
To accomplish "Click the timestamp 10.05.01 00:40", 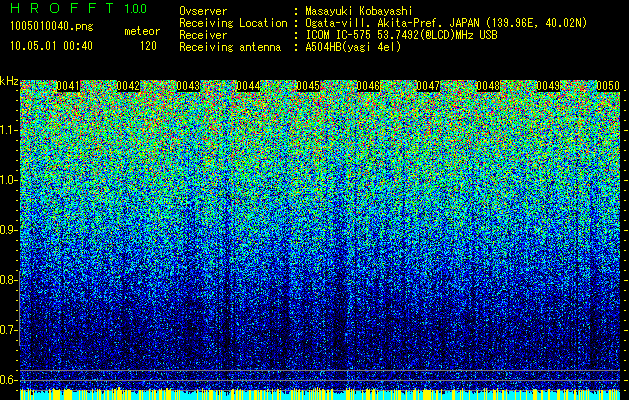I will tap(51, 46).
